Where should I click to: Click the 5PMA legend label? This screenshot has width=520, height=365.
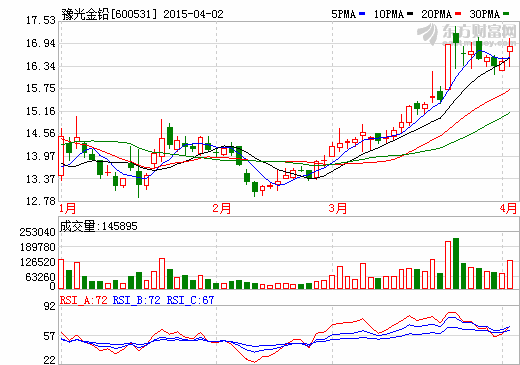[x=343, y=14]
